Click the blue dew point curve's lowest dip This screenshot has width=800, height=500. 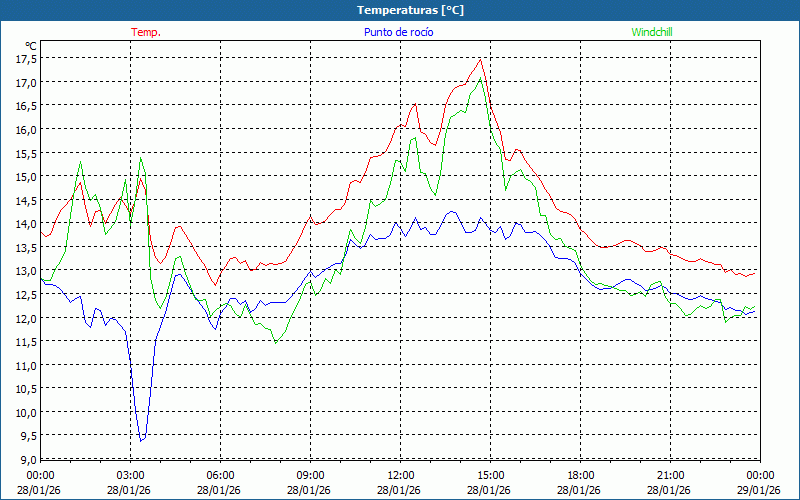[142, 440]
